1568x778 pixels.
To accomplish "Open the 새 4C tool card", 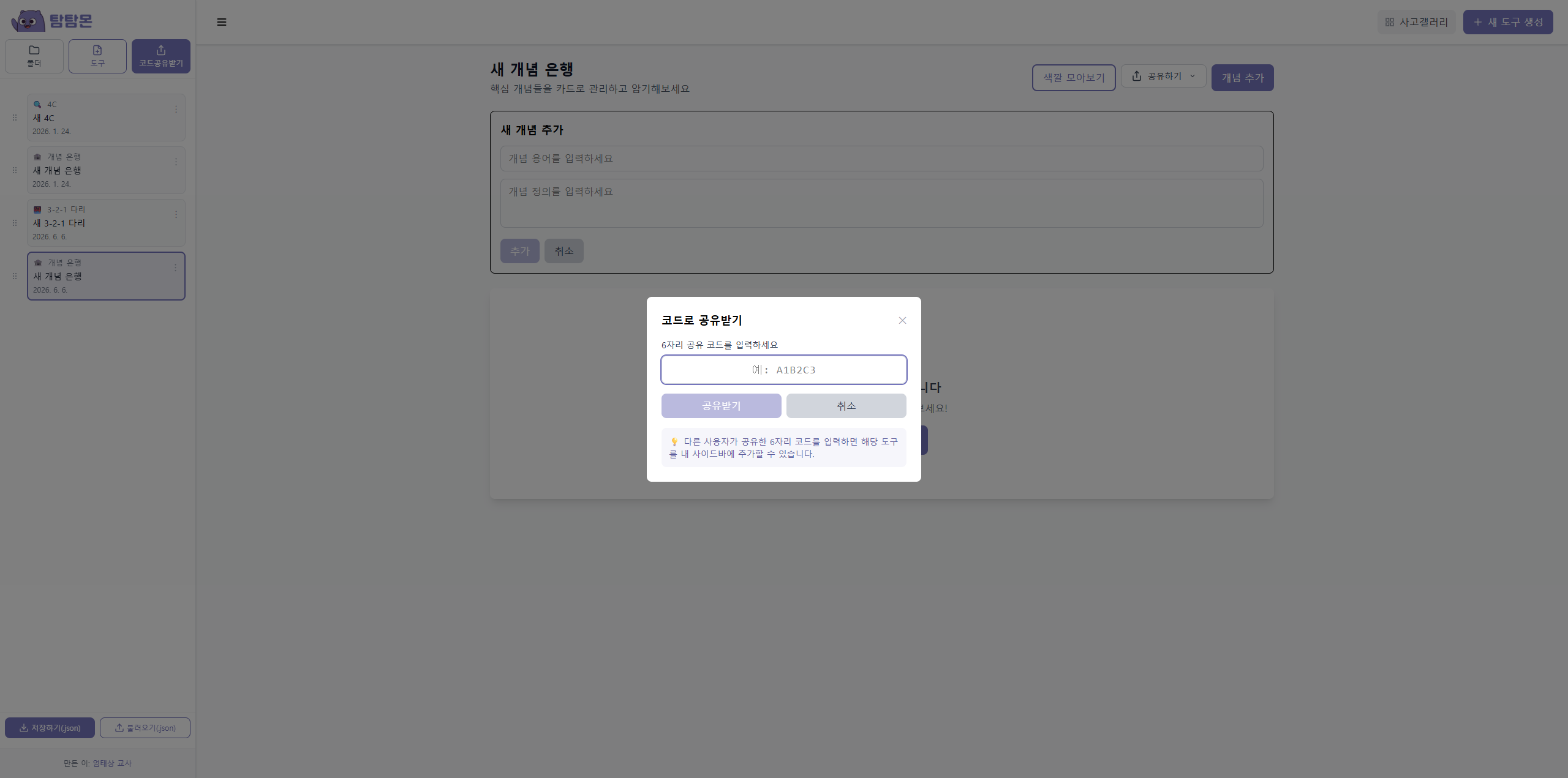I will click(x=106, y=118).
